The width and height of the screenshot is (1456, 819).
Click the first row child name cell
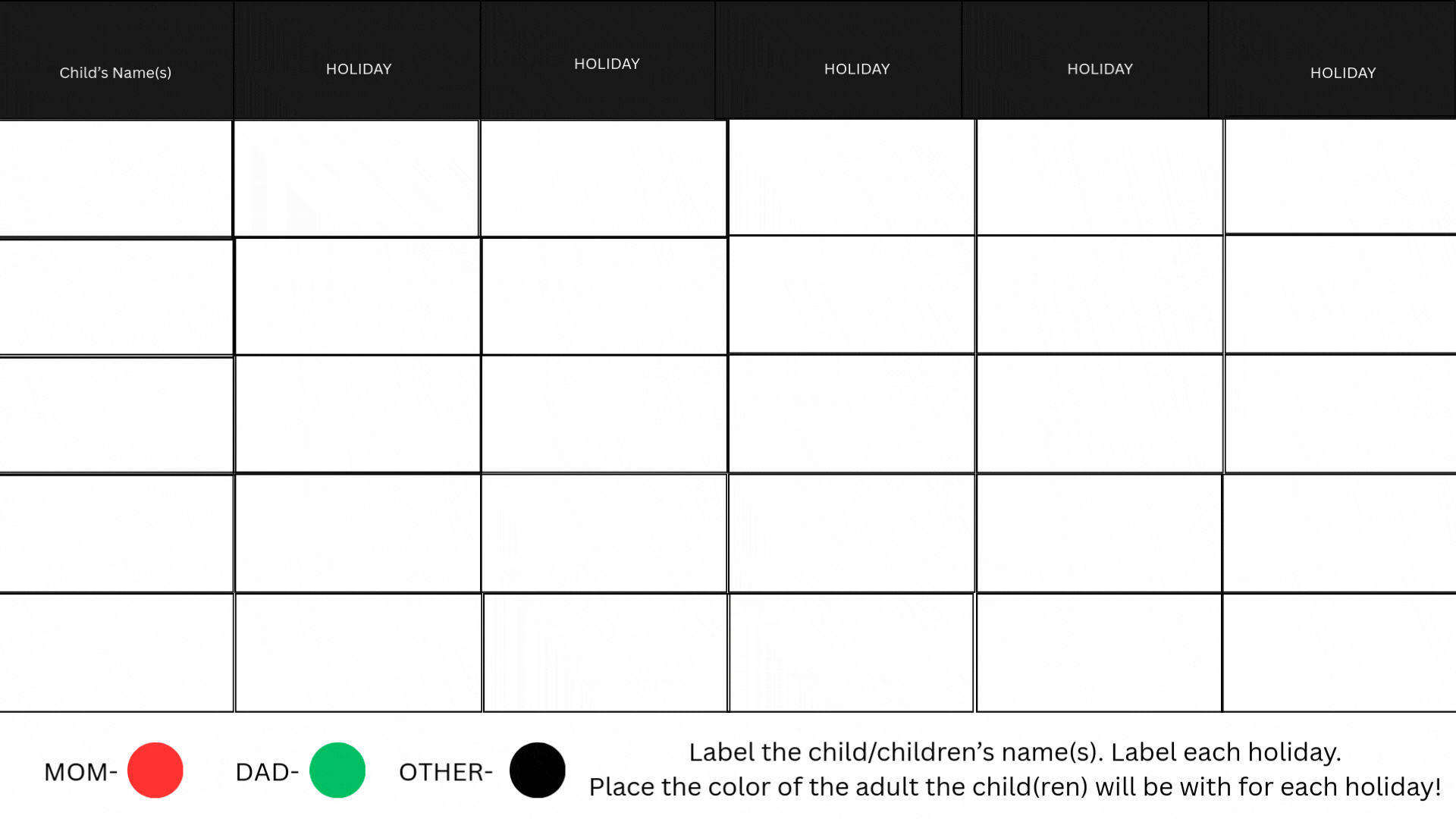tap(116, 179)
